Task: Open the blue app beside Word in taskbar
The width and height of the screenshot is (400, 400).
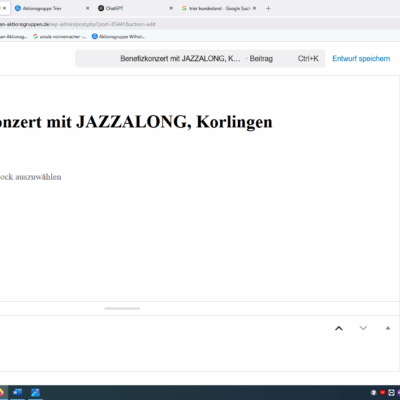Action: click(35, 393)
